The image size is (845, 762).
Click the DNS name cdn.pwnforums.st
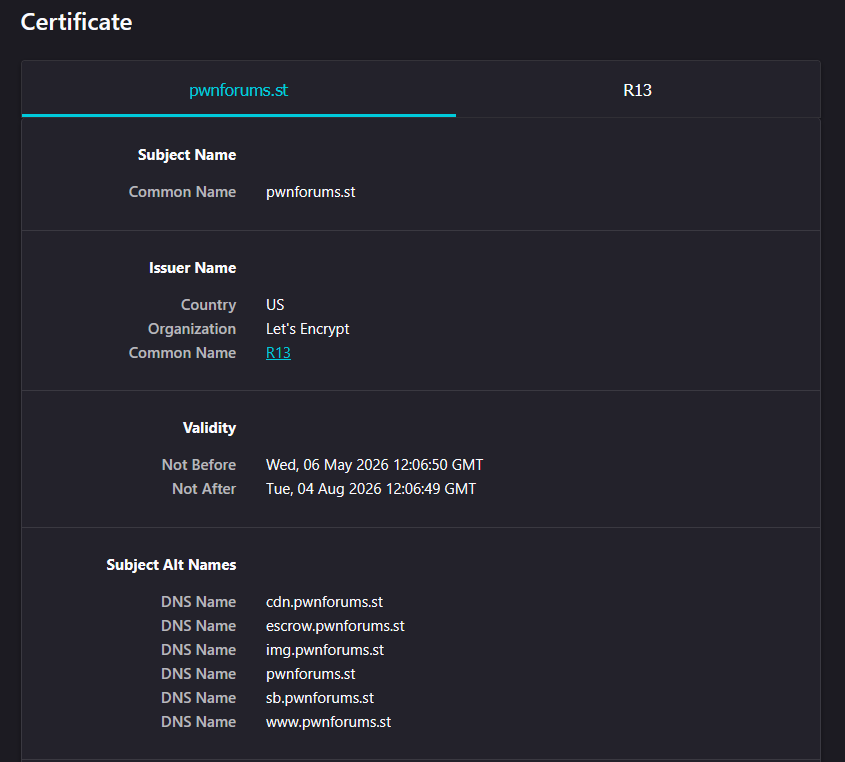(x=324, y=602)
